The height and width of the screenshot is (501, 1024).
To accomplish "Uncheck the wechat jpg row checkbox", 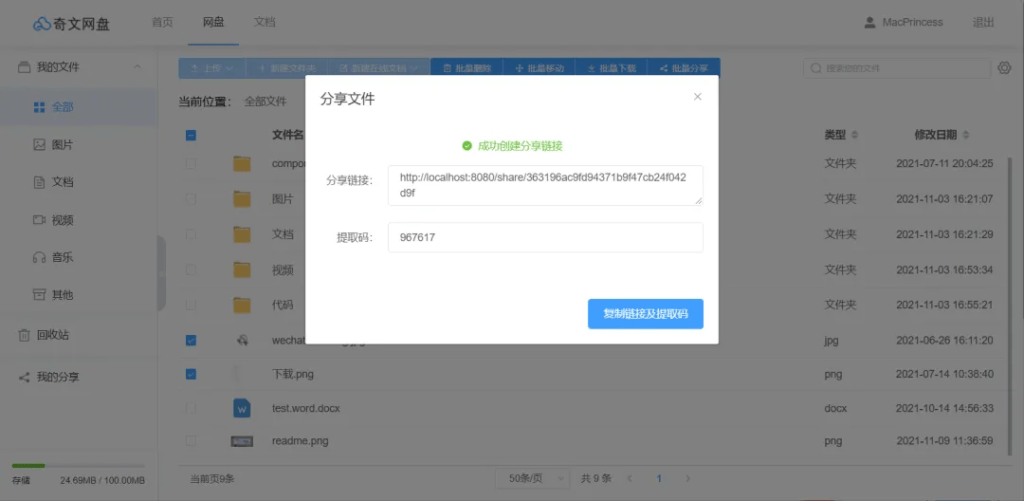I will pos(191,340).
